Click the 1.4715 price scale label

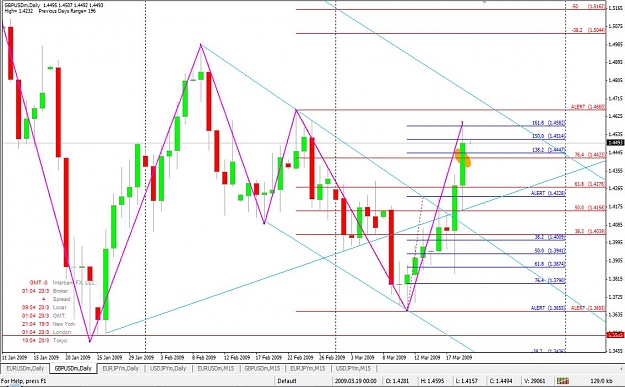616,98
